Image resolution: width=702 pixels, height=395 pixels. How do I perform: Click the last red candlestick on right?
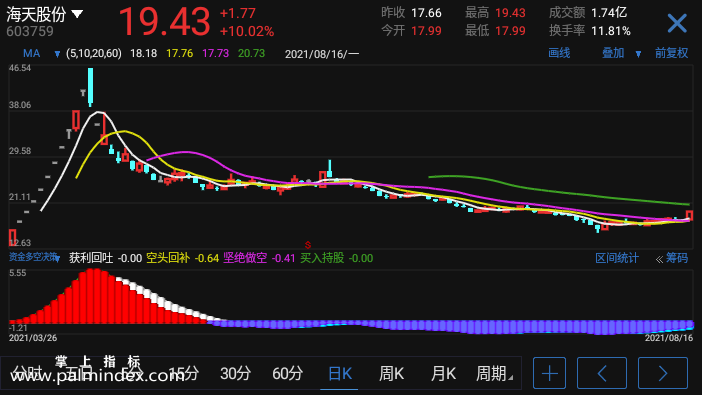tap(689, 216)
